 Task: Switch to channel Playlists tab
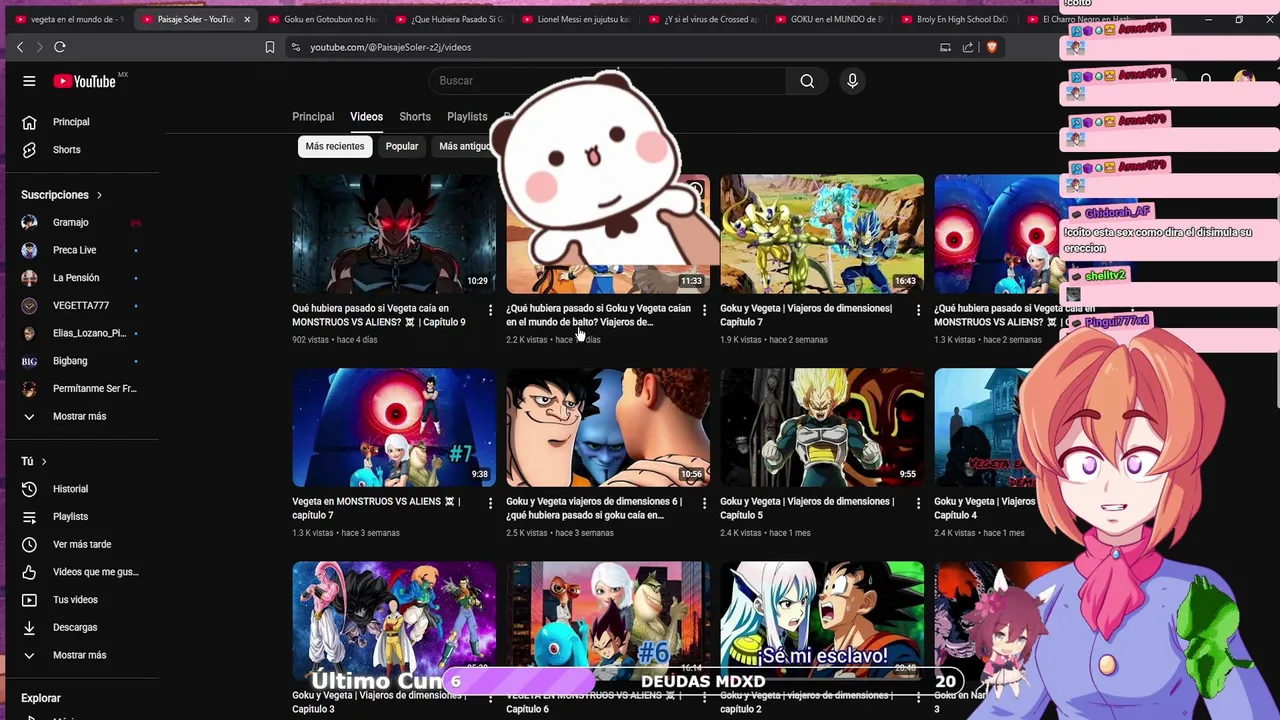[467, 117]
